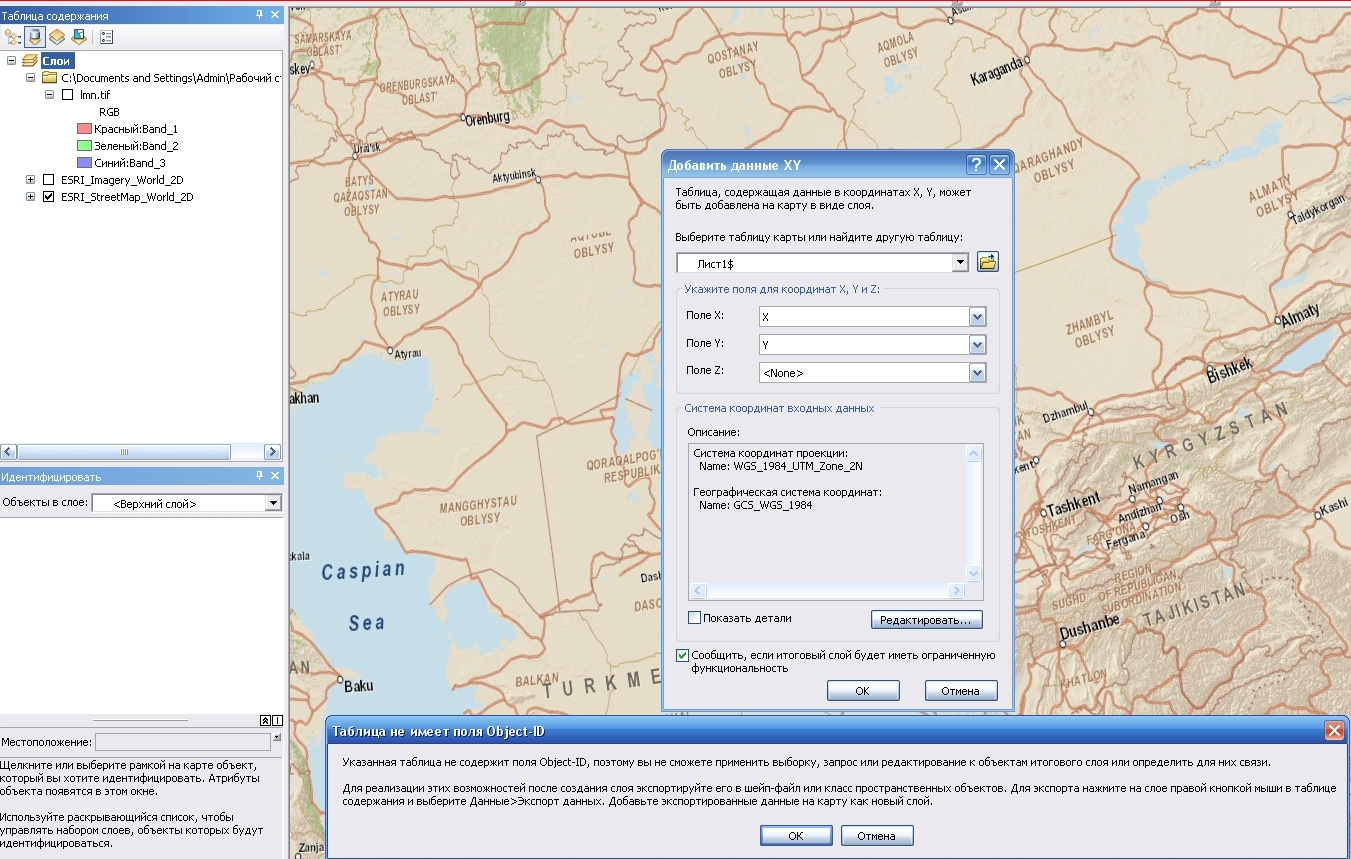
Task: Click the red Красный:Band_1 color swatch
Action: coord(84,129)
